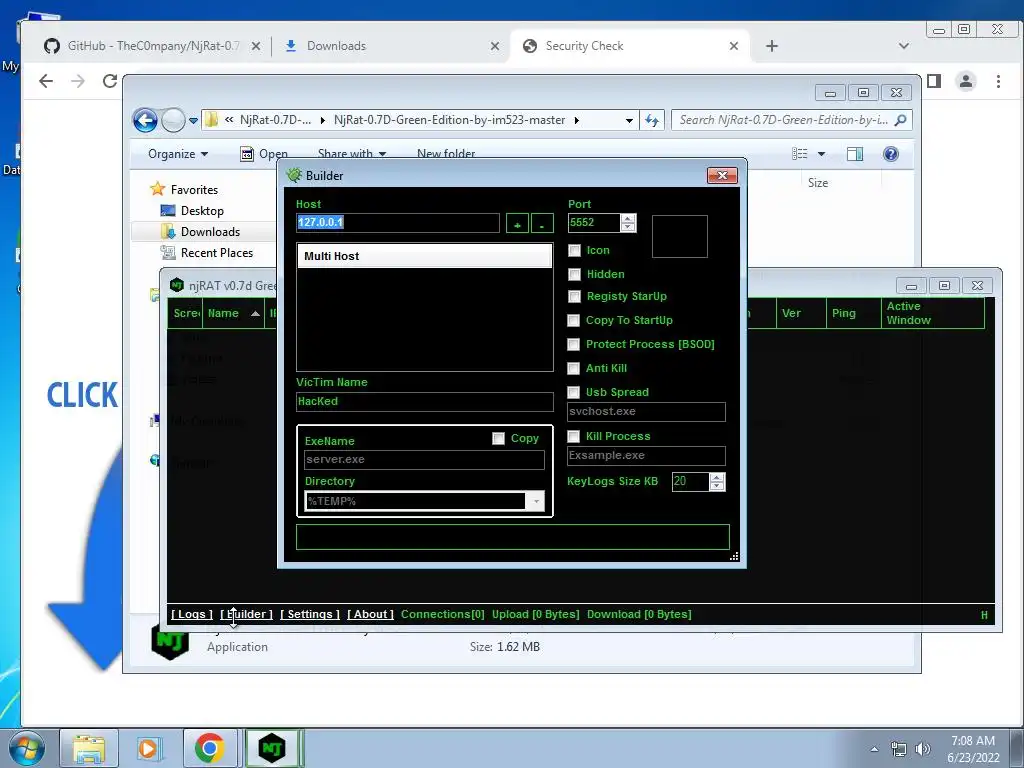Click Explorer's refresh icon

[652, 120]
